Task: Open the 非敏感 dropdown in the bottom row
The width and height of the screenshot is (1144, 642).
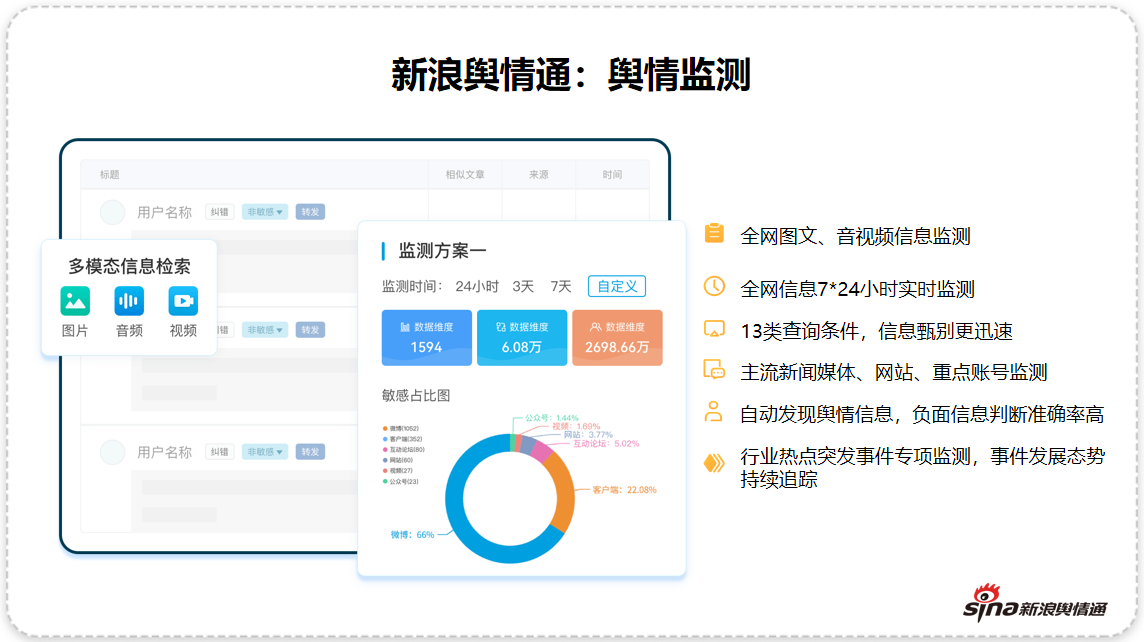Action: [x=265, y=452]
